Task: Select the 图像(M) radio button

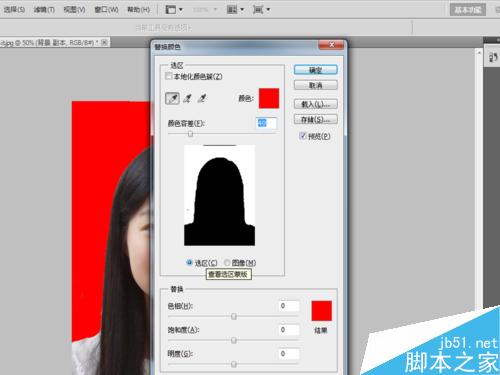Action: click(227, 263)
